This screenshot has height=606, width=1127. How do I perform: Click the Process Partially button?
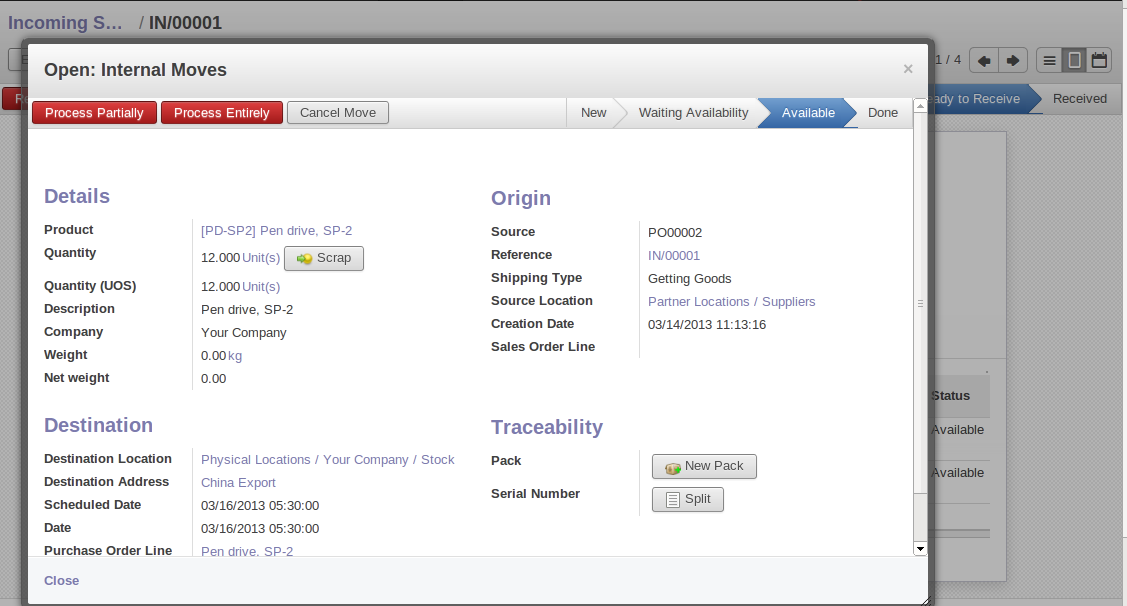94,113
